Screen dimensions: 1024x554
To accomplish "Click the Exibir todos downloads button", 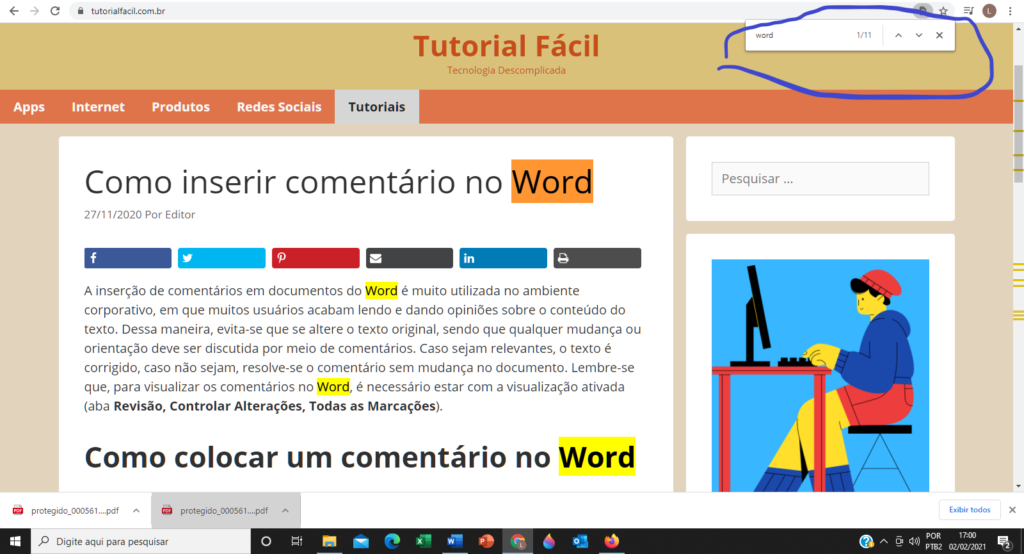I will click(x=969, y=510).
